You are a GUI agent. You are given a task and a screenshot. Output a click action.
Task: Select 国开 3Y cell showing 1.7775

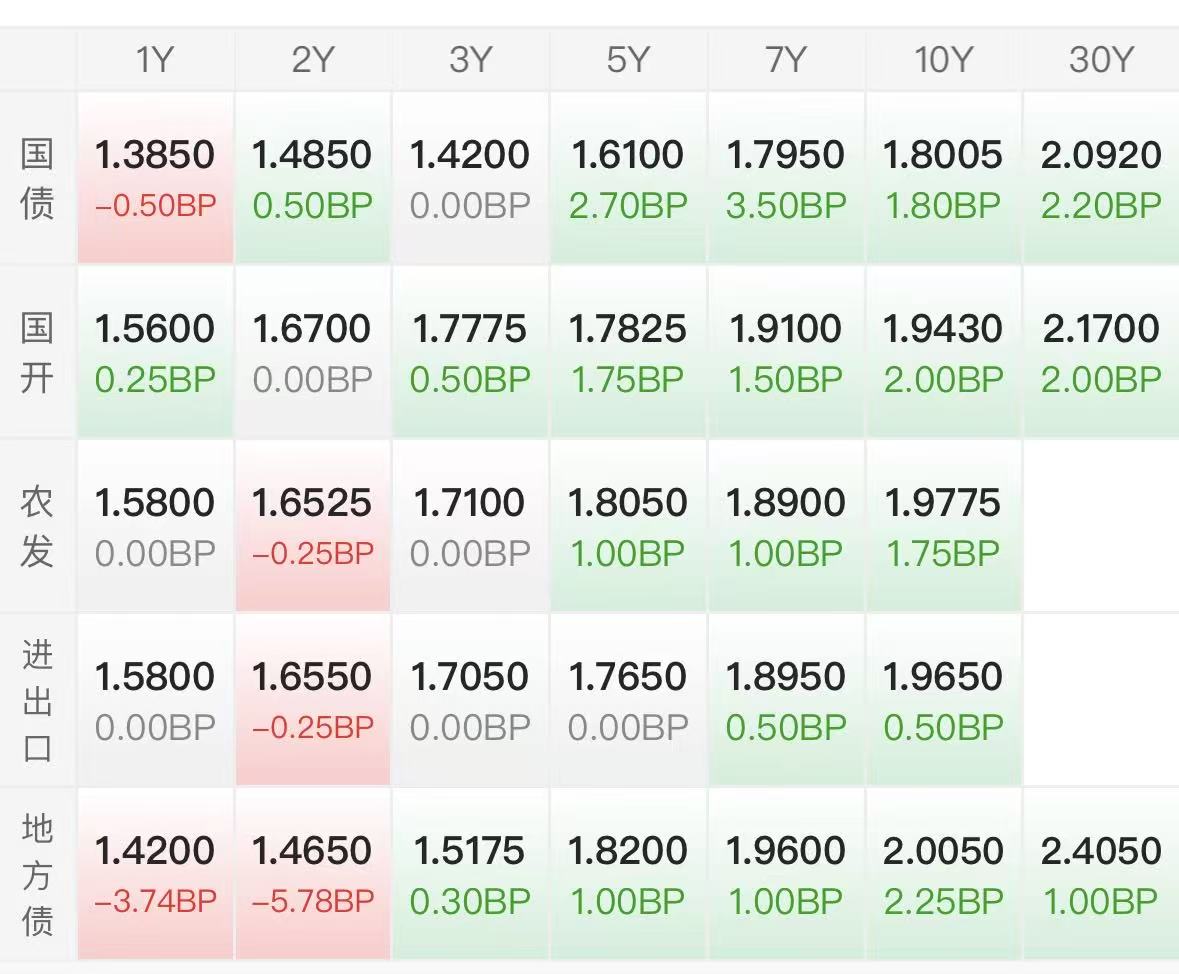(x=470, y=353)
